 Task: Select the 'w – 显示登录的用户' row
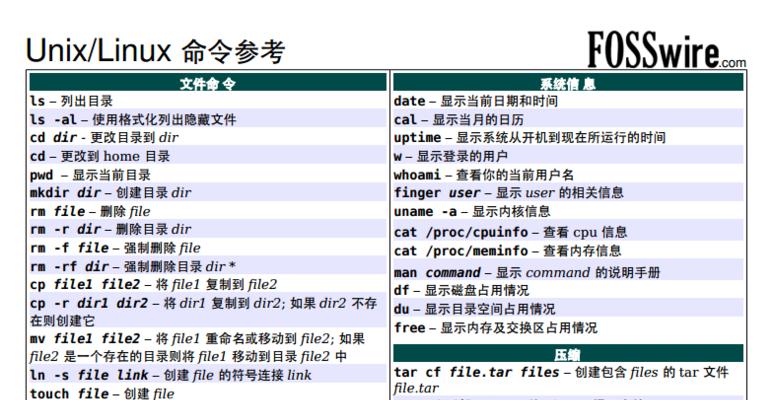click(568, 156)
